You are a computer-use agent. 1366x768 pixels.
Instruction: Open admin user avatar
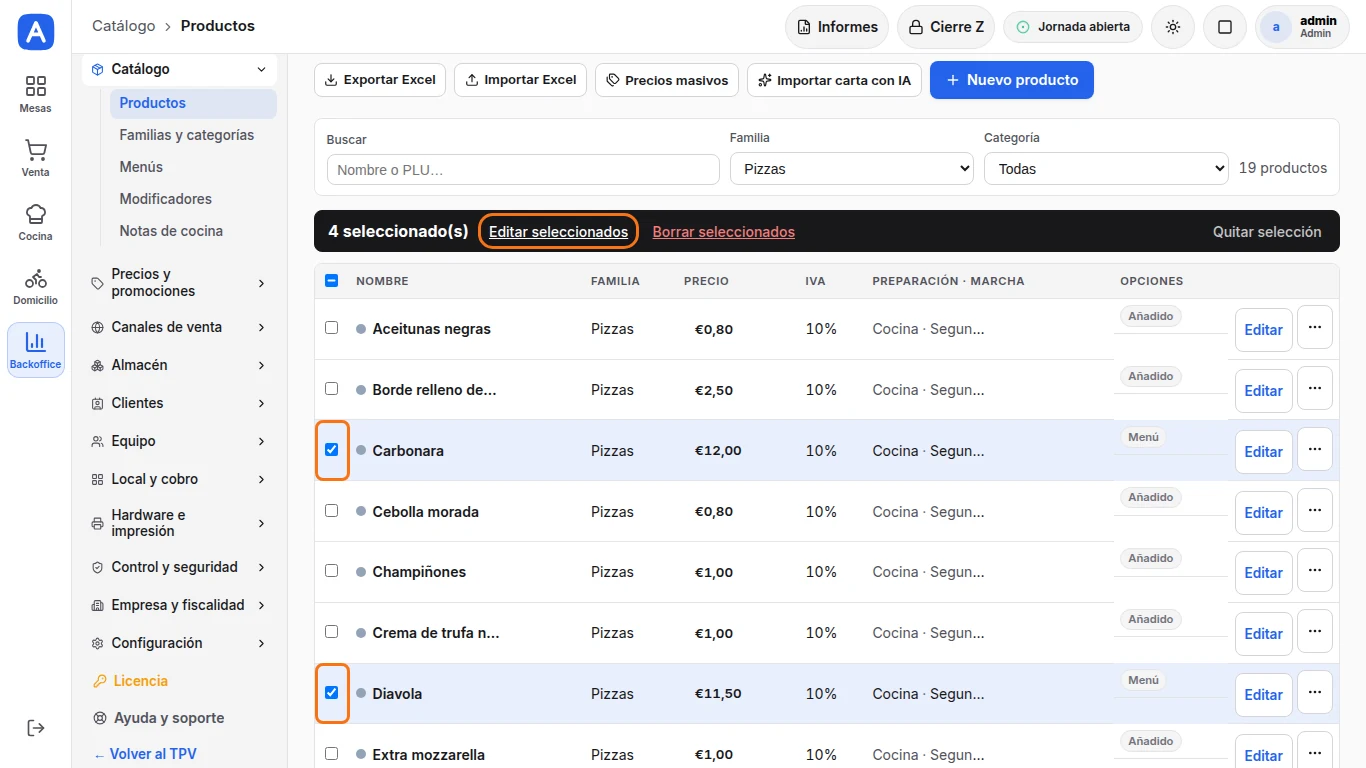coord(1275,27)
